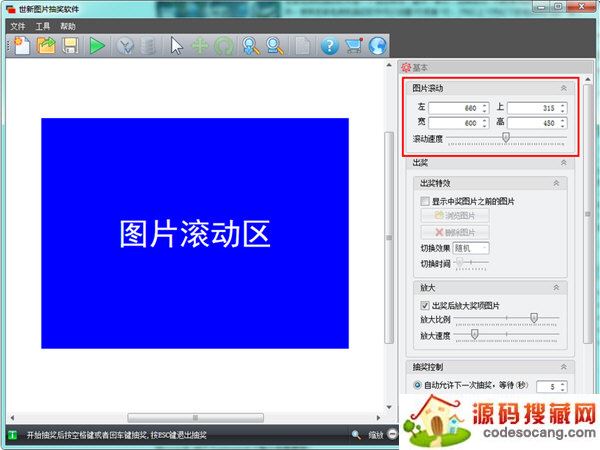
Task: Collapse the 出奖特效 subsection
Action: 556,183
